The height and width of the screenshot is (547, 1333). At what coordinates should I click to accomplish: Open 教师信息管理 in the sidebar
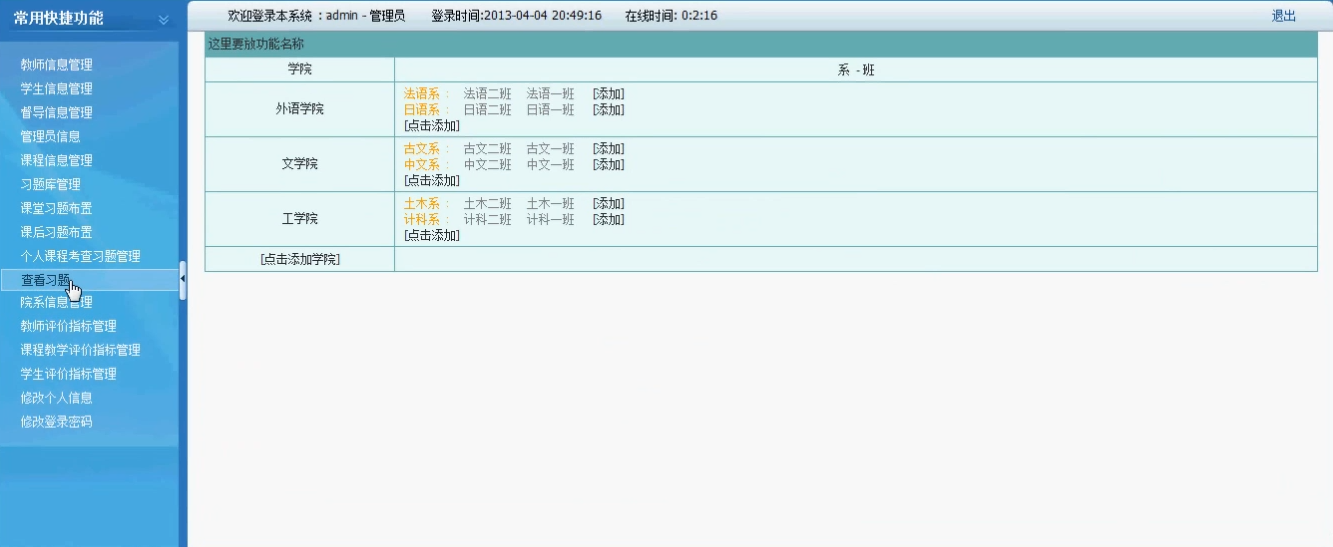57,65
